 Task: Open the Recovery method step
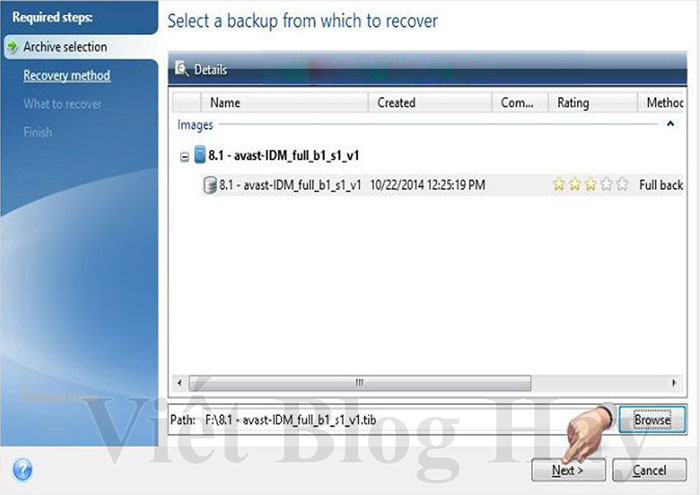pos(67,75)
